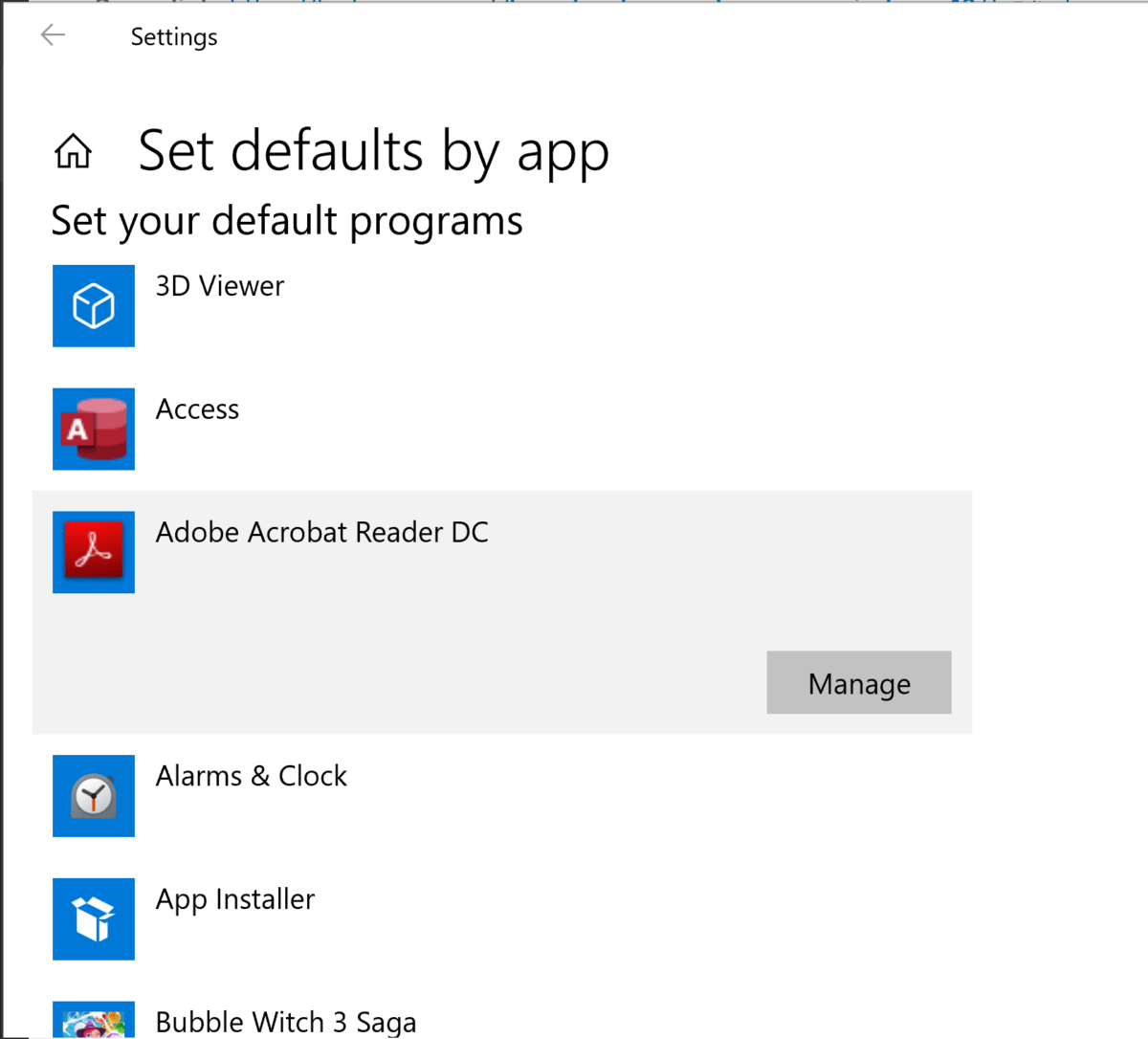
Task: Choose the 3D Viewer app name
Action: point(220,286)
